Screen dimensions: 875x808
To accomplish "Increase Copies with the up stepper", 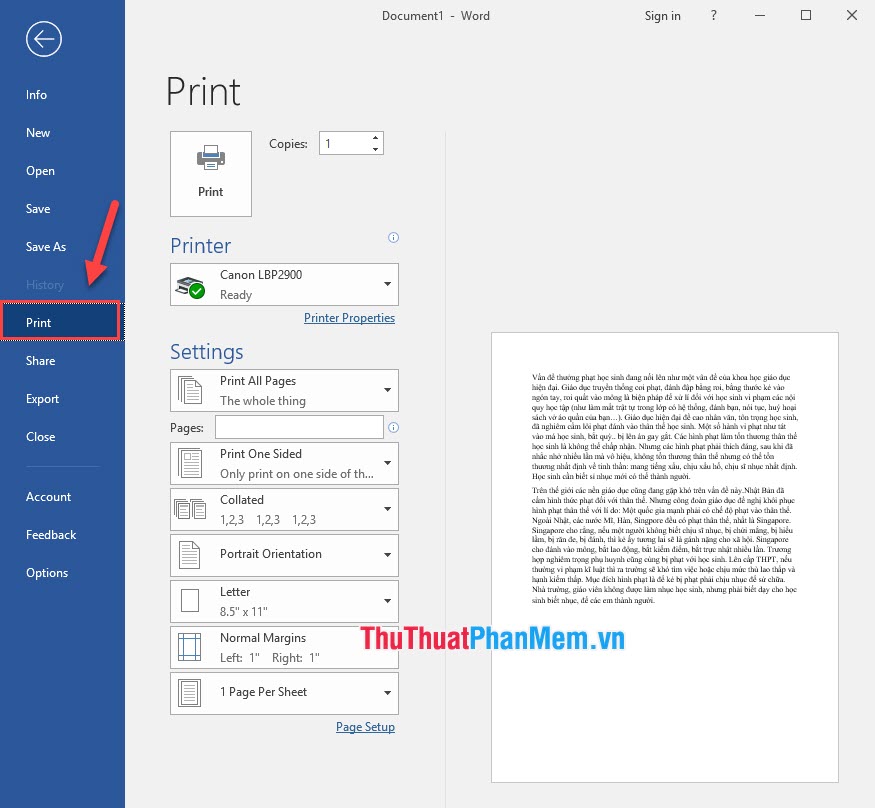I will point(375,137).
